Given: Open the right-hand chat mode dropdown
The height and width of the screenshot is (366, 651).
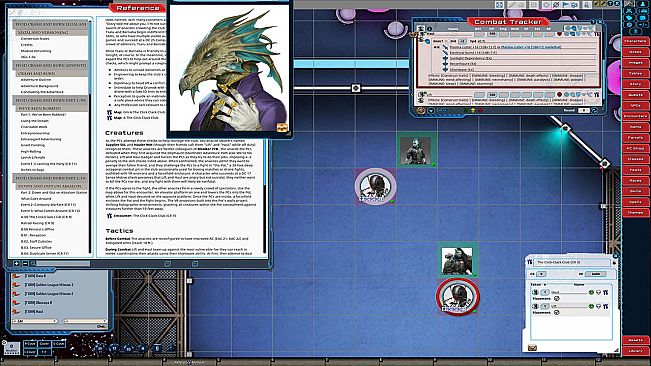Looking at the screenshot, I should tap(85, 321).
